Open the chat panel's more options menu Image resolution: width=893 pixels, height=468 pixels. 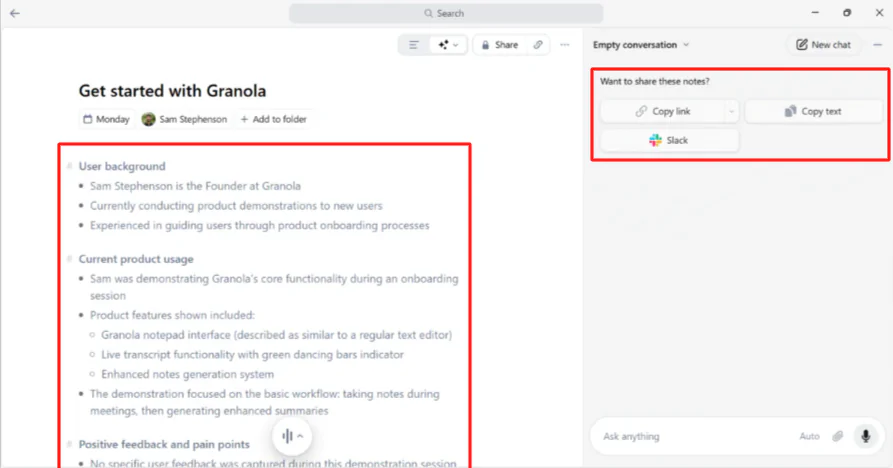click(878, 45)
